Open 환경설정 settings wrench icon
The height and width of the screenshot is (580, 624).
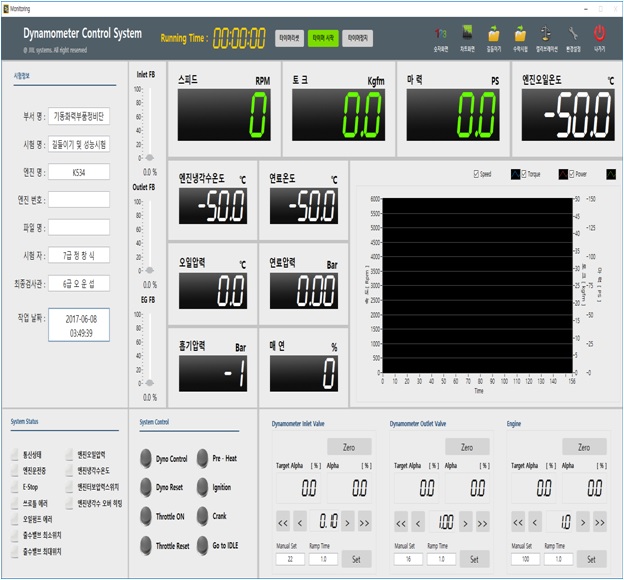coord(573,35)
